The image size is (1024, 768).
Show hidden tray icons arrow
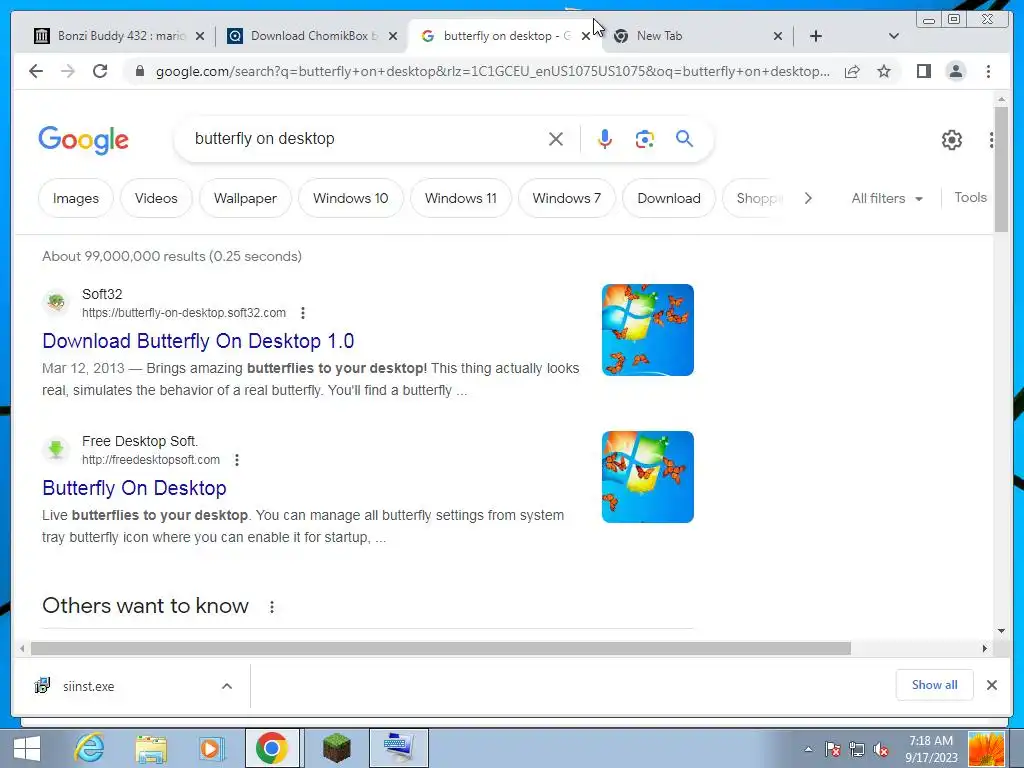(808, 750)
